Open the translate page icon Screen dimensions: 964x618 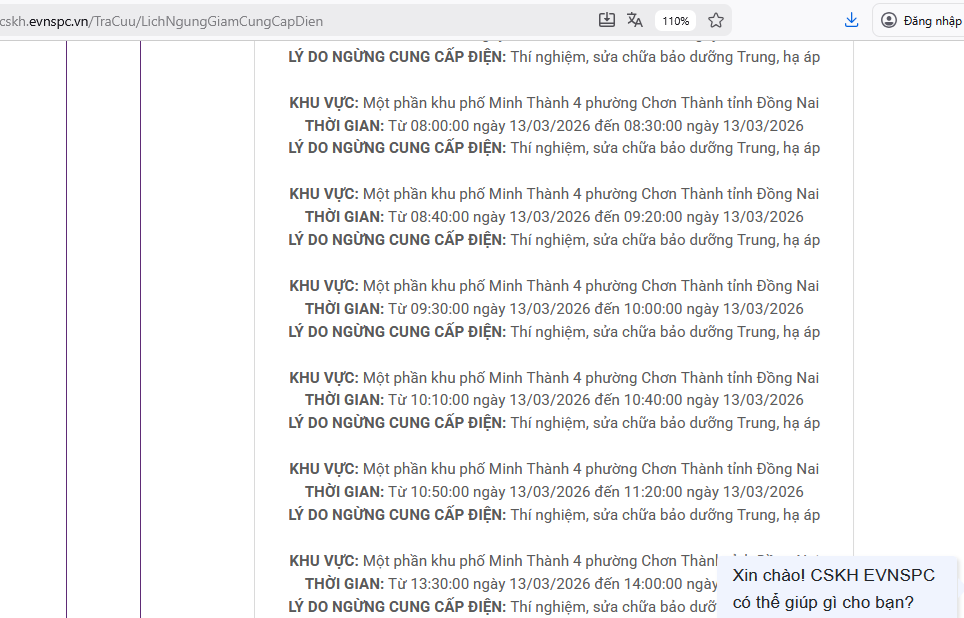pyautogui.click(x=635, y=20)
